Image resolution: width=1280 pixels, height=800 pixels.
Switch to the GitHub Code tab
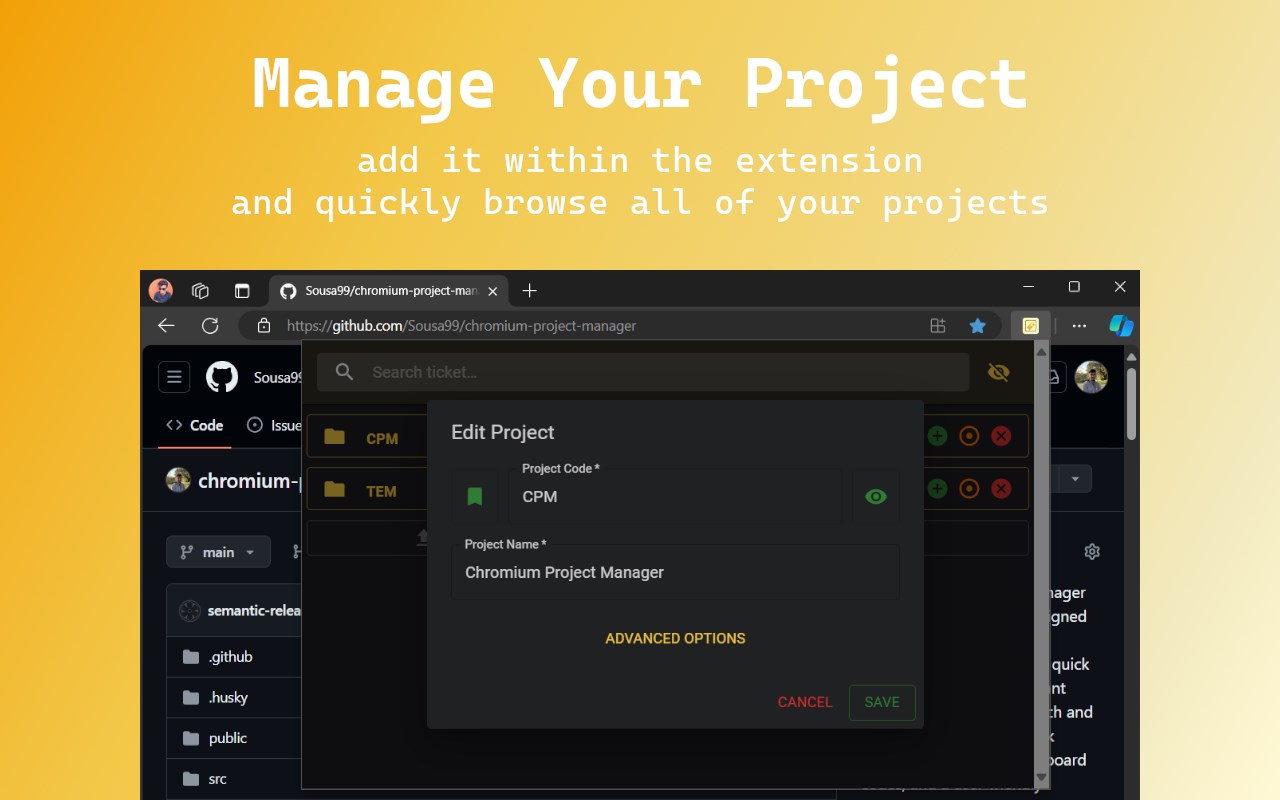[x=195, y=425]
